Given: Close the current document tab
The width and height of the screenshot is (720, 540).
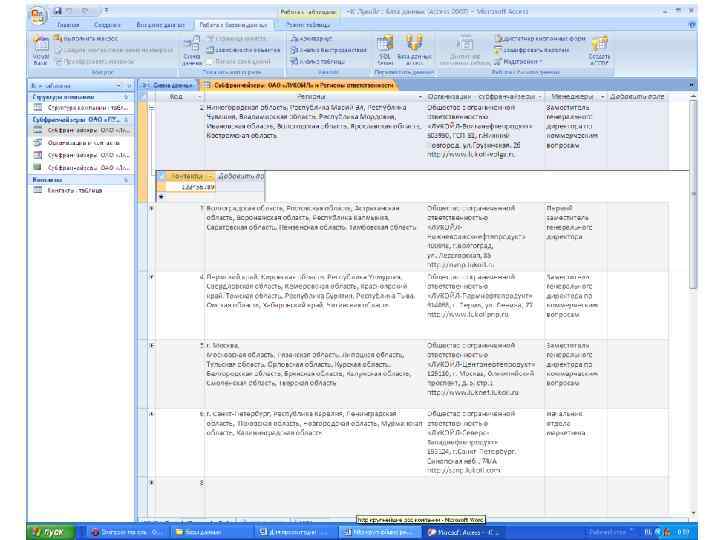Looking at the screenshot, I should tap(691, 85).
